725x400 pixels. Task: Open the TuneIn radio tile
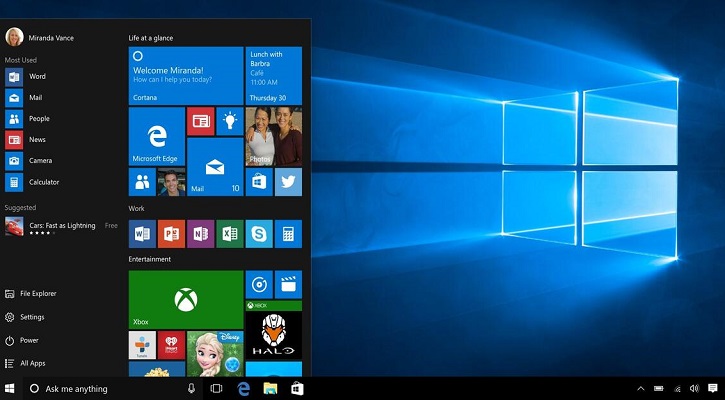[142, 345]
